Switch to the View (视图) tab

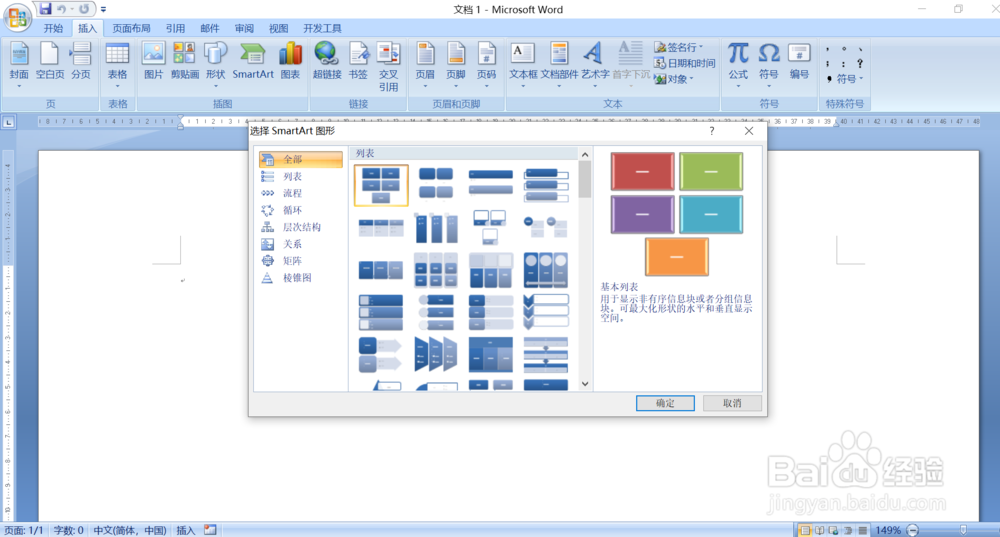tap(279, 28)
